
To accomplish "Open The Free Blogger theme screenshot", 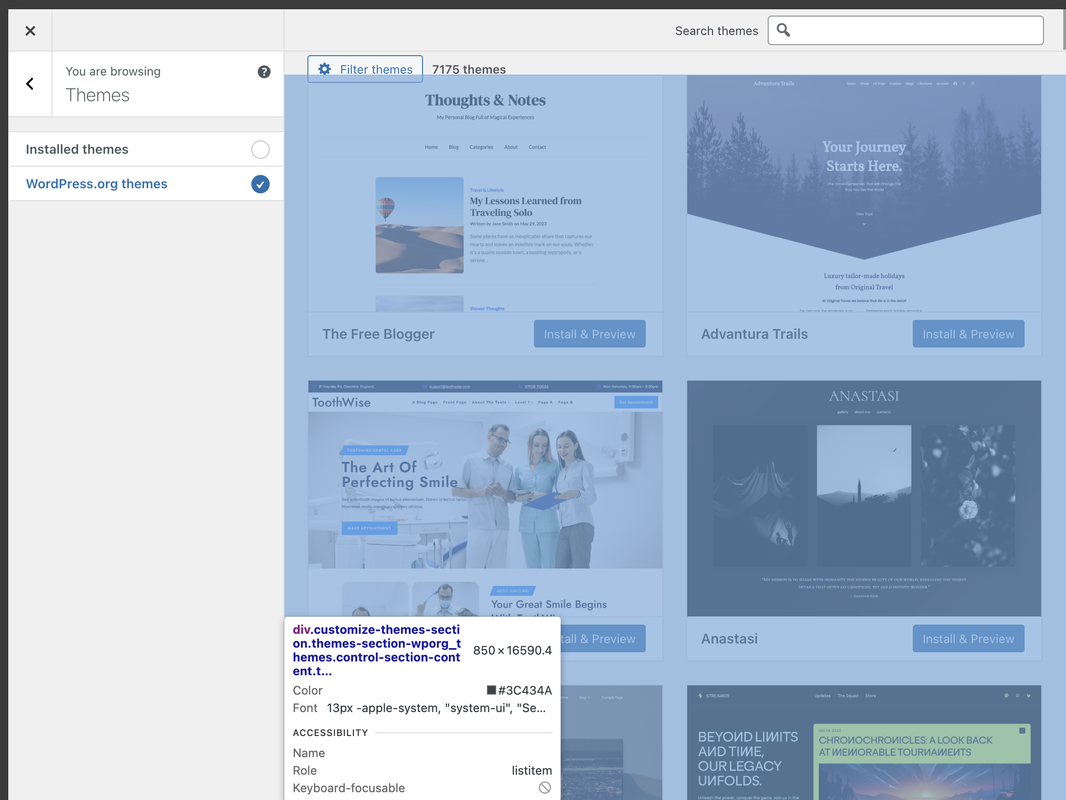I will point(485,194).
